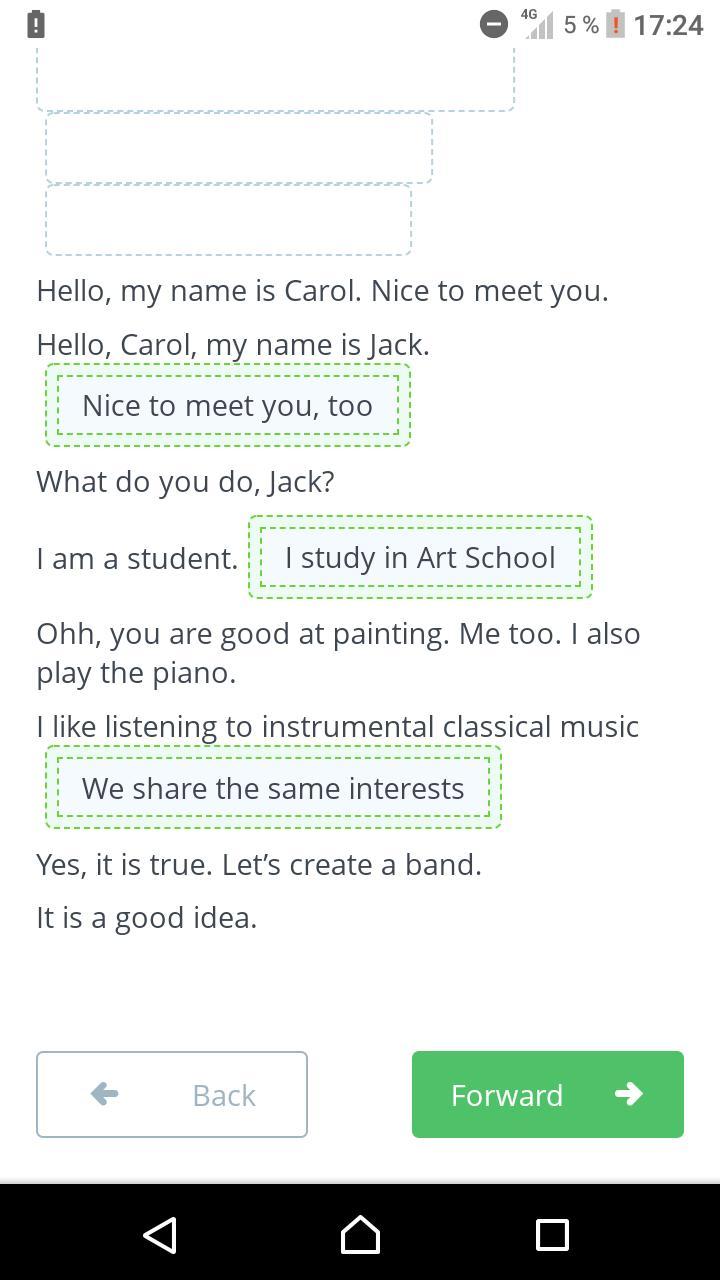Tap the Forward button
720x1280 pixels.
pos(548,1094)
